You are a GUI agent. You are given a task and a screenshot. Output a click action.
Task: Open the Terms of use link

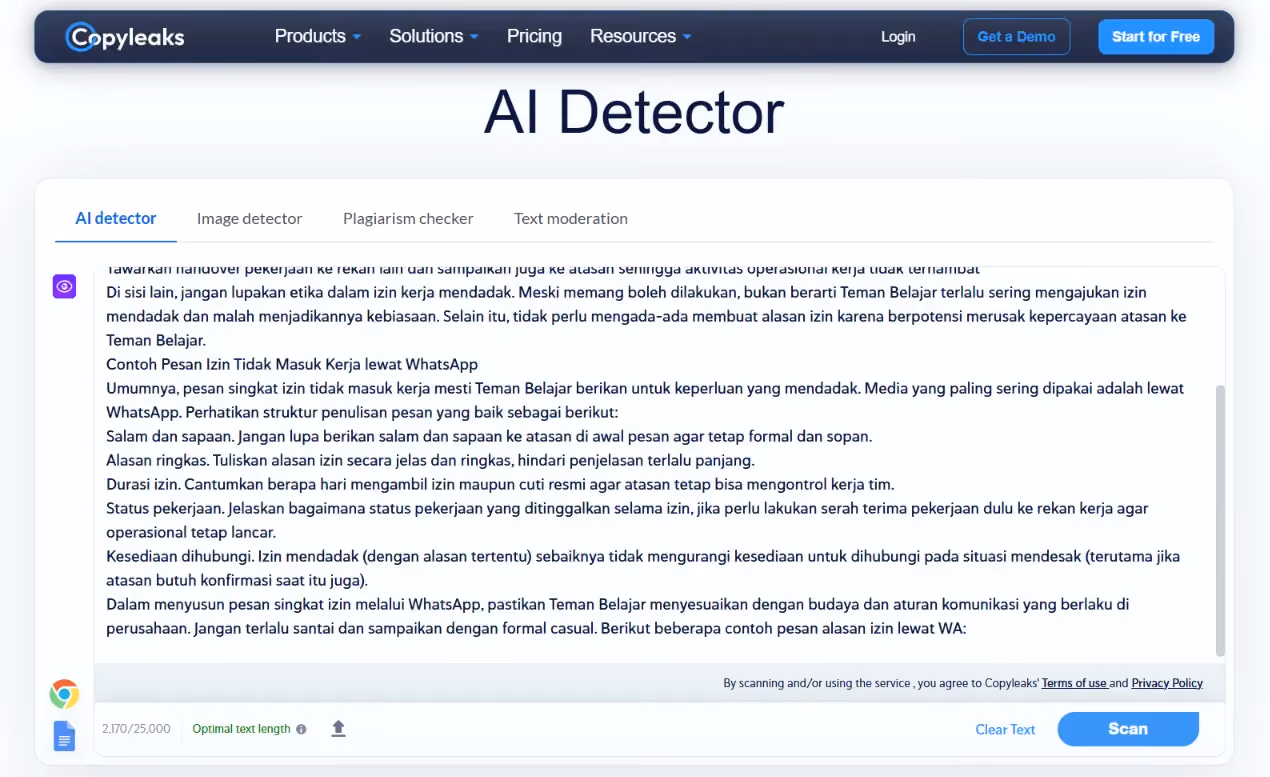pyautogui.click(x=1075, y=683)
